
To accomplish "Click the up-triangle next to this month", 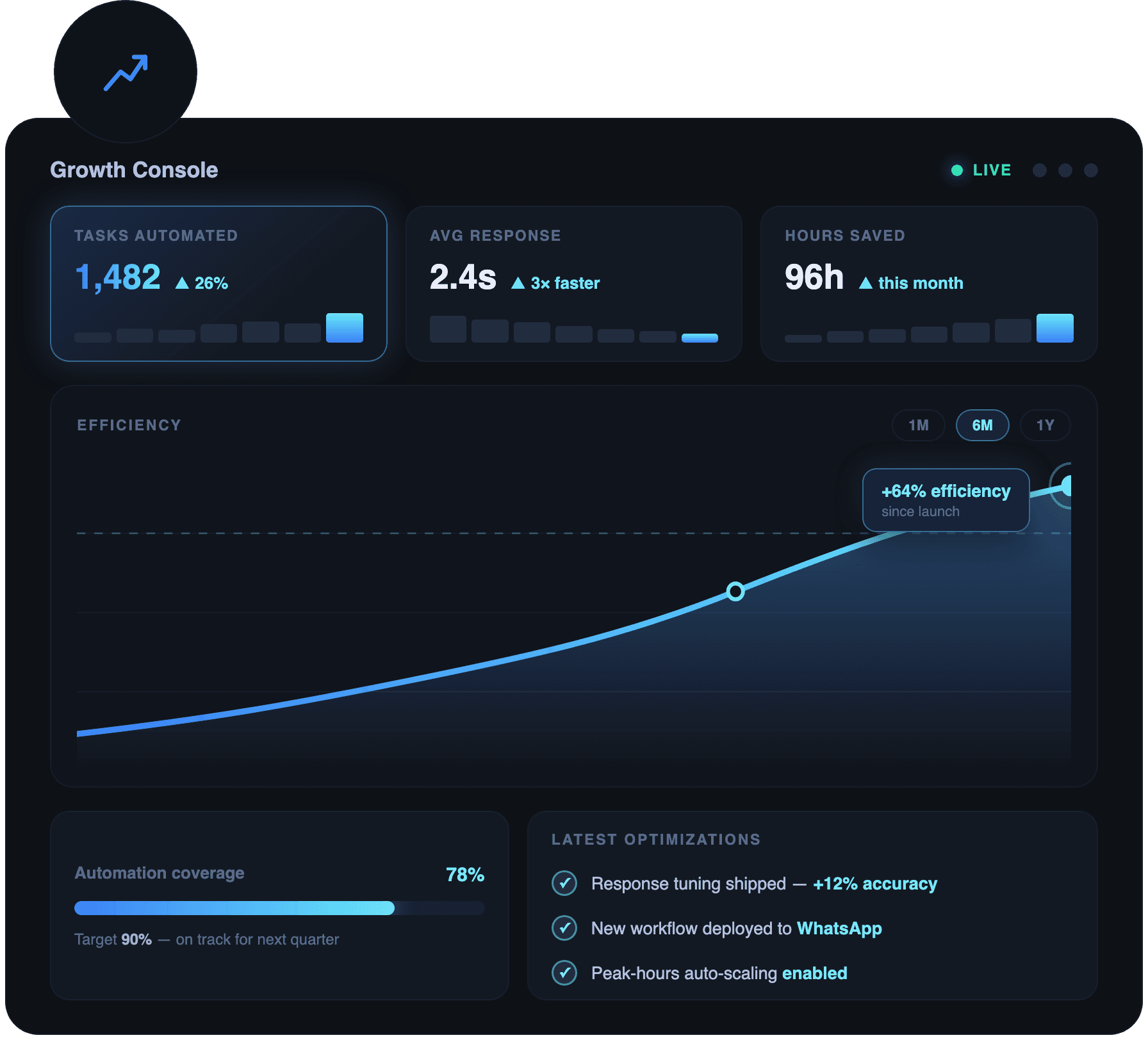I will tap(865, 283).
